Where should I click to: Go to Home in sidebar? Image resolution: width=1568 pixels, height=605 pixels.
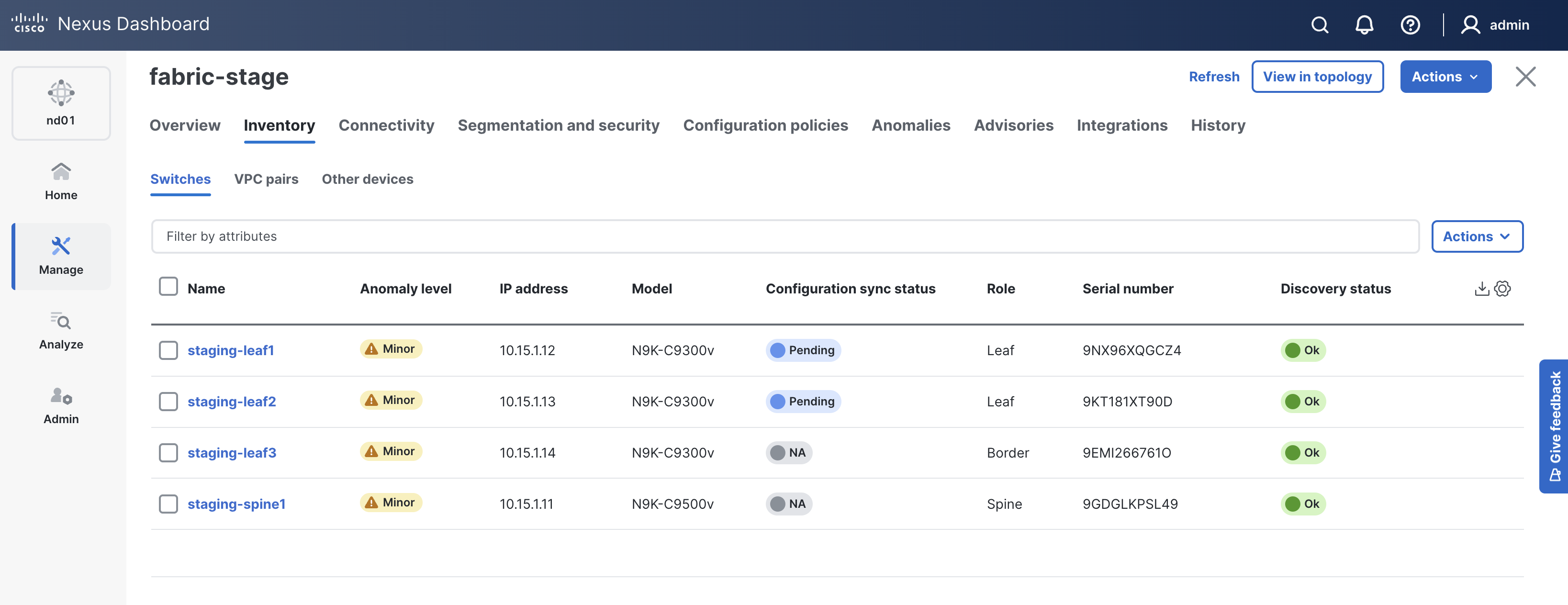[x=61, y=181]
